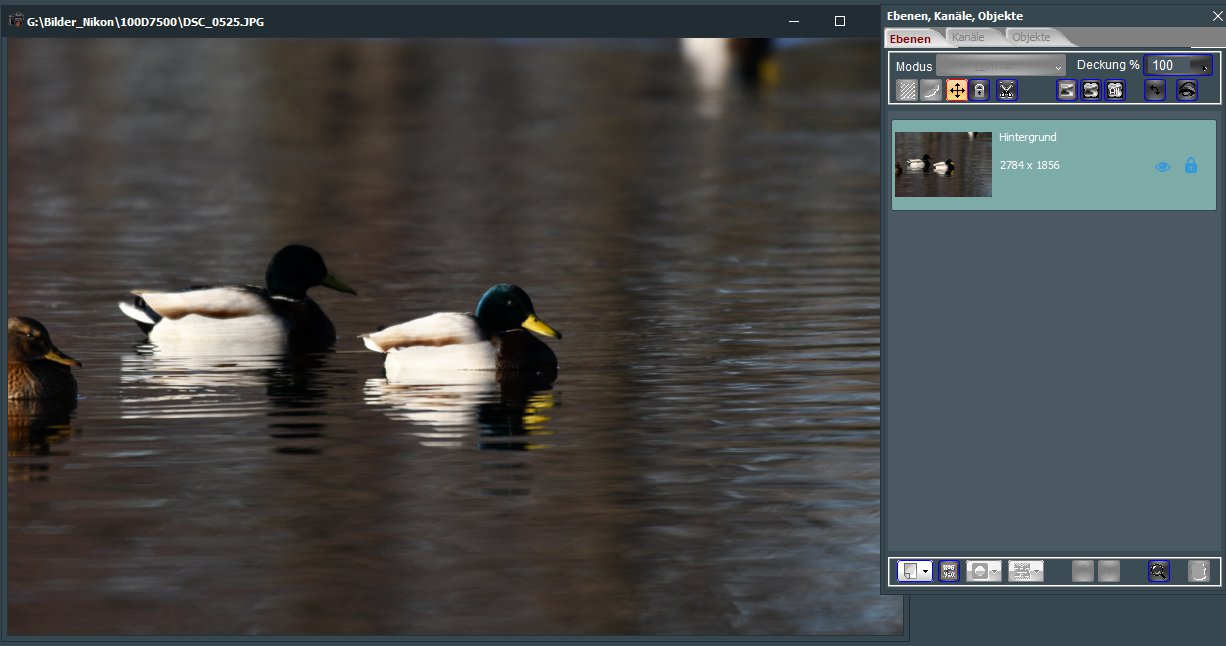Click the padlock icon in the layer toolbar
Image resolution: width=1226 pixels, height=646 pixels.
coord(980,90)
